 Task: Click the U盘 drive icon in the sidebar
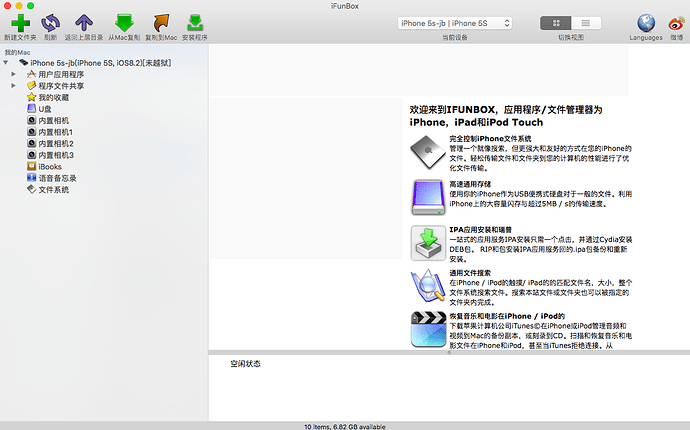tap(31, 109)
